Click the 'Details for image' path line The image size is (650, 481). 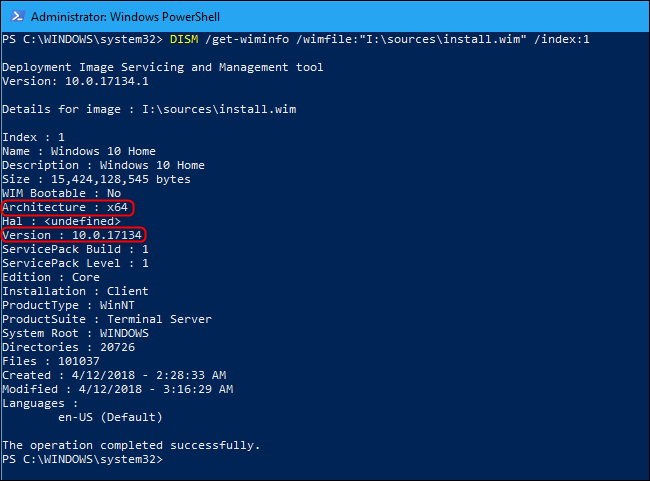click(x=149, y=109)
